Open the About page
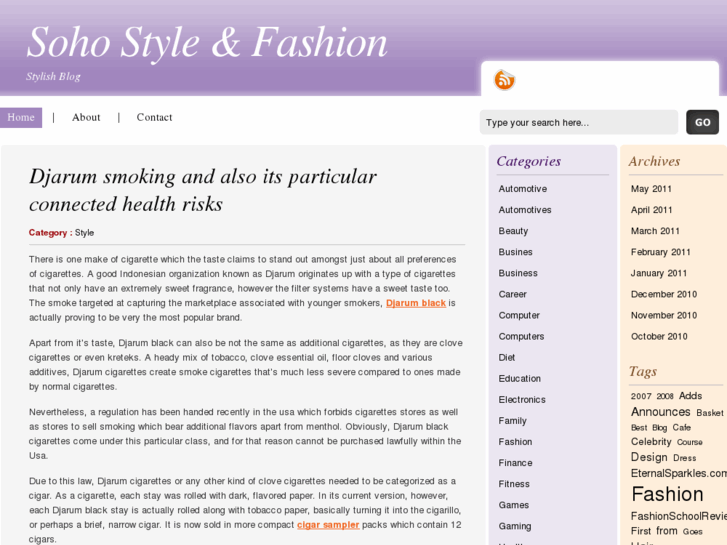The image size is (727, 545). 86,117
